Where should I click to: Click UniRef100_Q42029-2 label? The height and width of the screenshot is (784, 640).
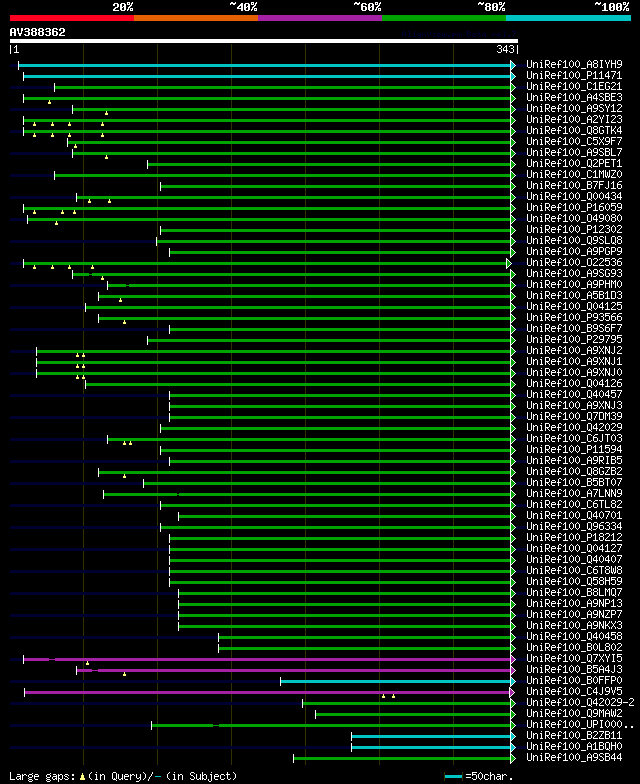(x=580, y=702)
